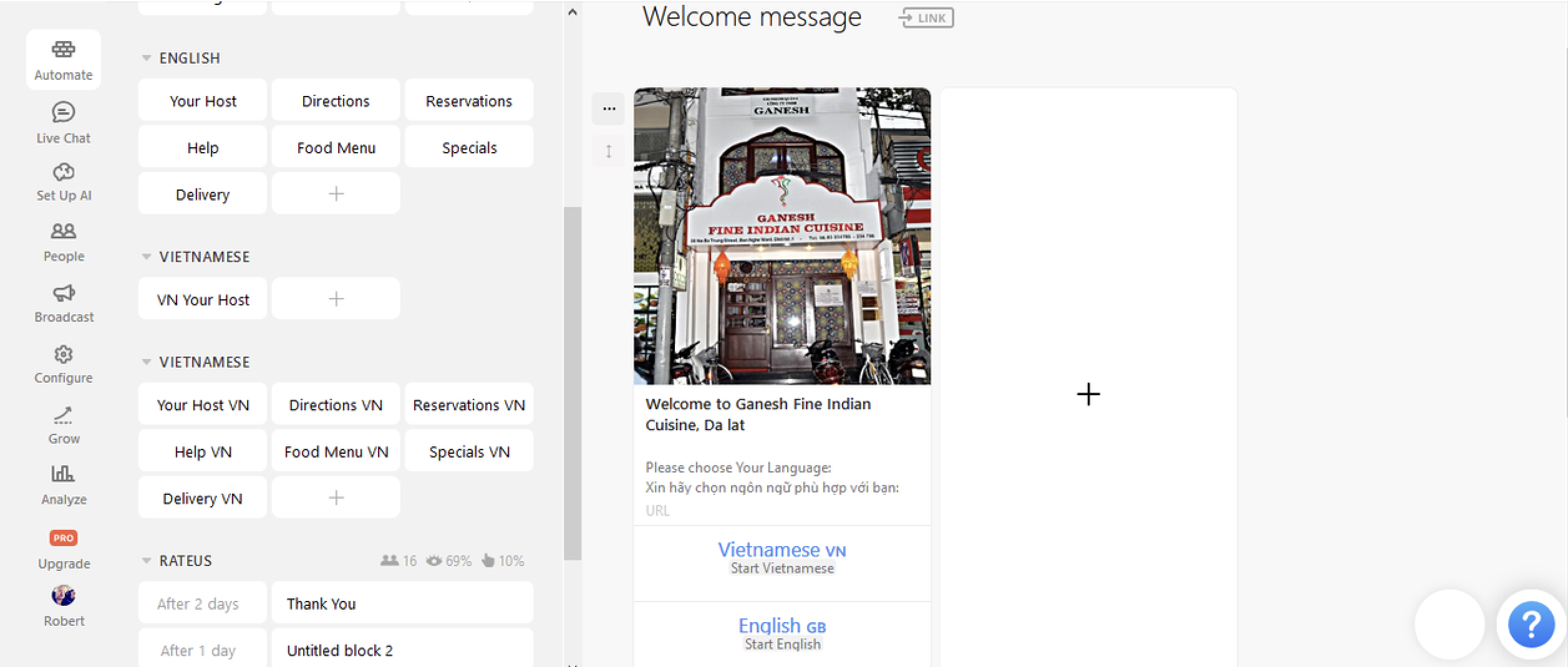The height and width of the screenshot is (667, 1568).
Task: Open the Broadcast section
Action: 63,304
